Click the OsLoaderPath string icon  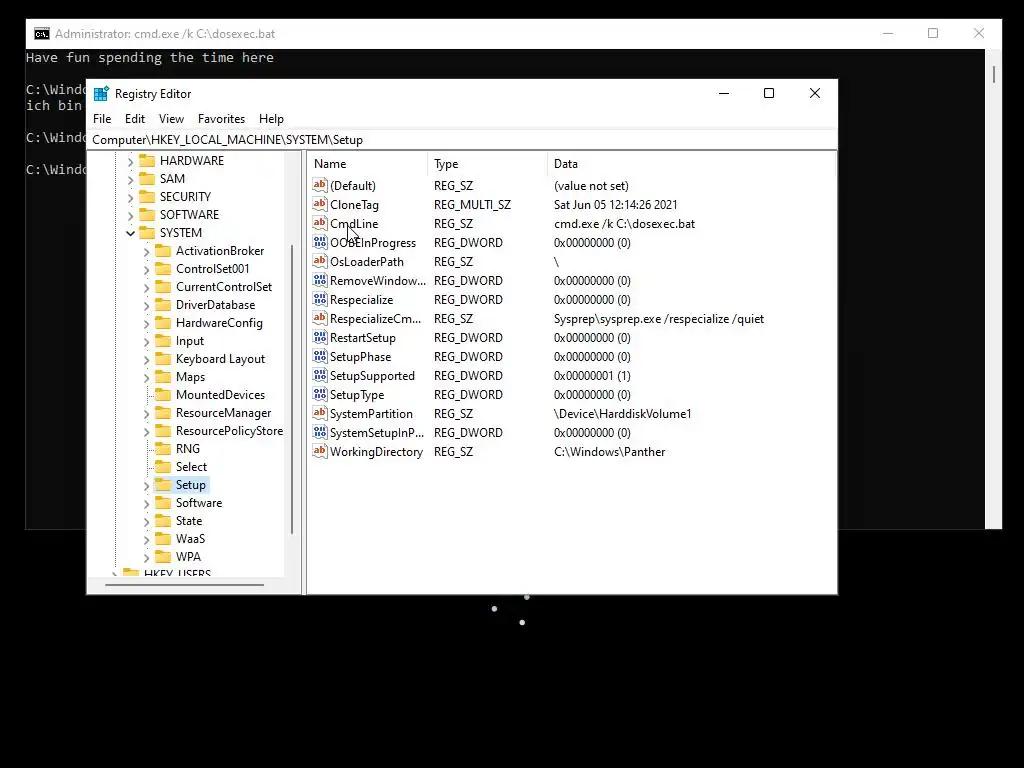[x=319, y=261]
